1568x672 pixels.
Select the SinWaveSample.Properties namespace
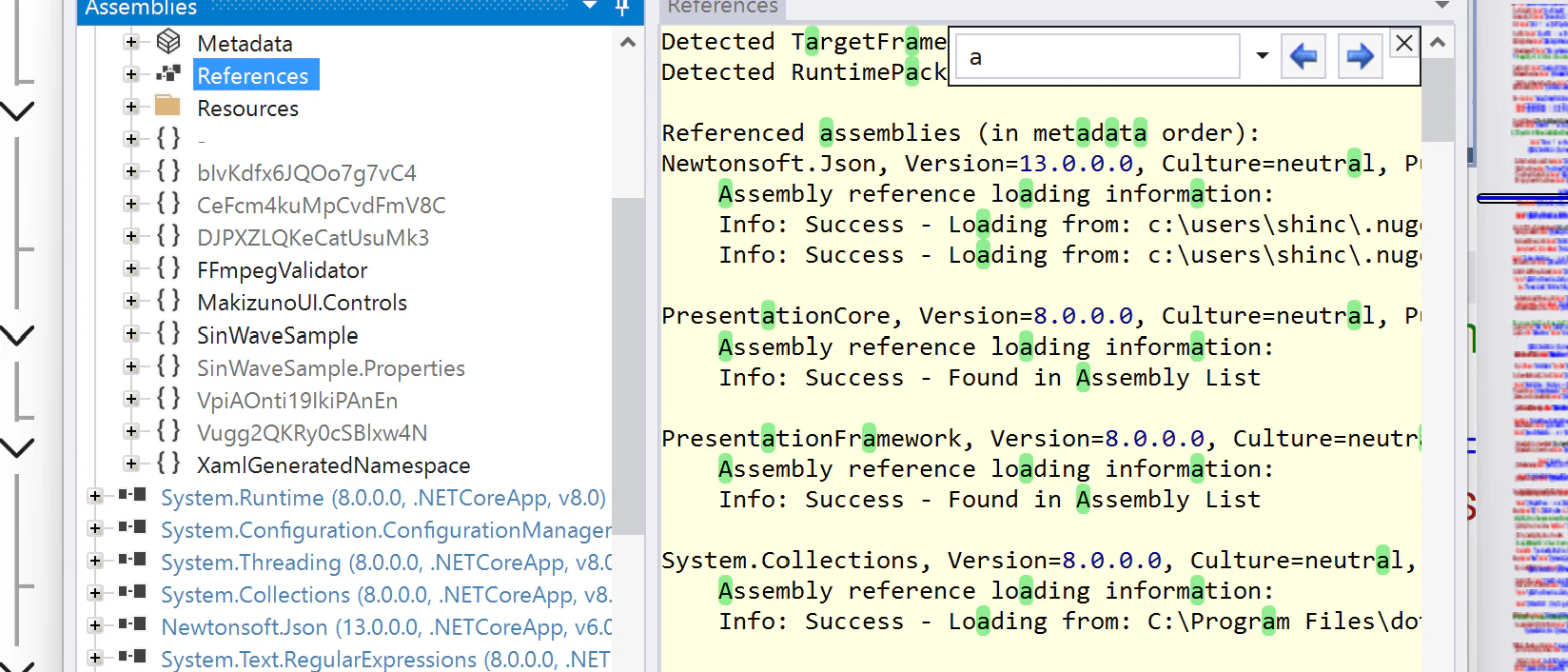pyautogui.click(x=331, y=368)
